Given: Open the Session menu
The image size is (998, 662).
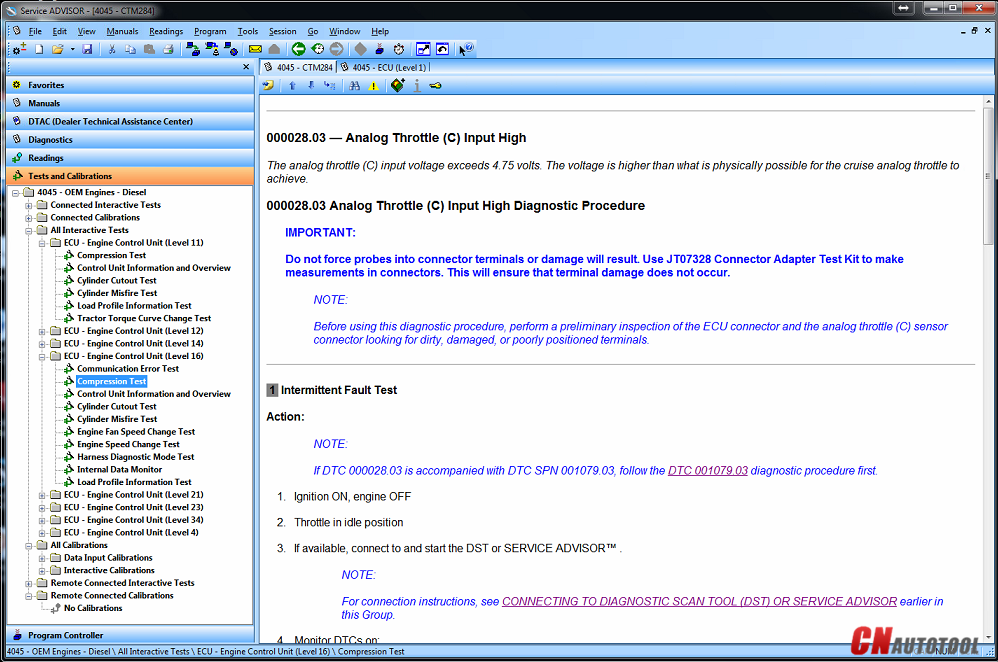Looking at the screenshot, I should pos(283,31).
